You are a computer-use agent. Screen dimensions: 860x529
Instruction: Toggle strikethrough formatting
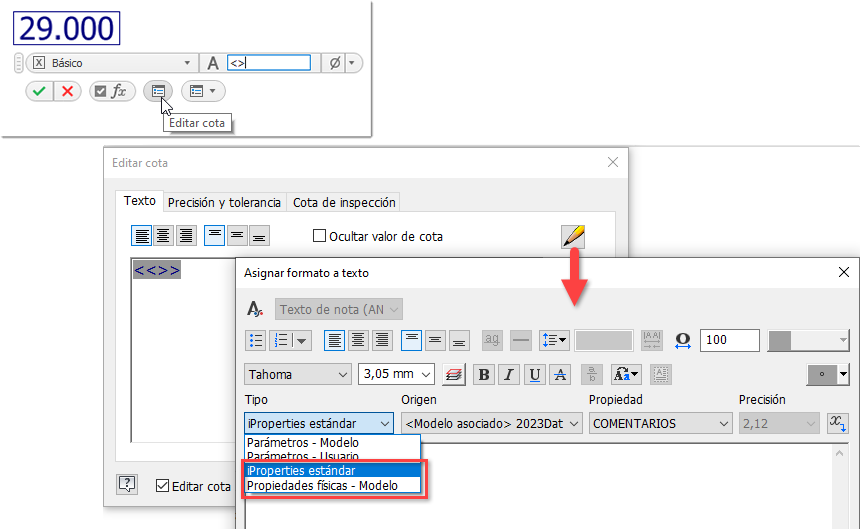point(560,374)
